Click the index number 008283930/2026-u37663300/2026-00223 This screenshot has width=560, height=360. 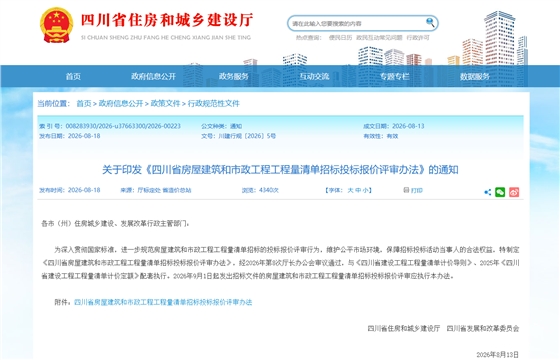tap(123, 126)
